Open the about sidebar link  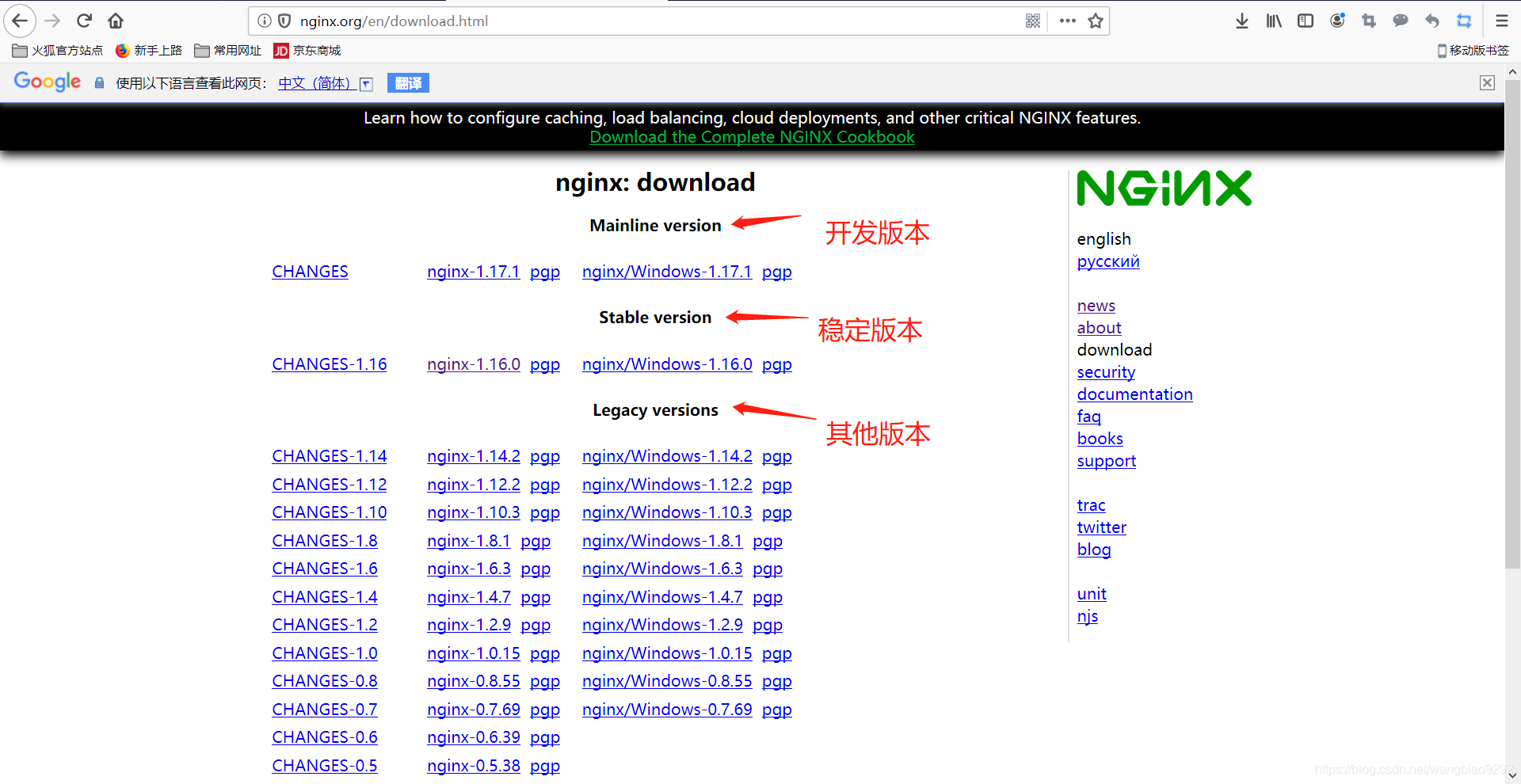tap(1099, 328)
